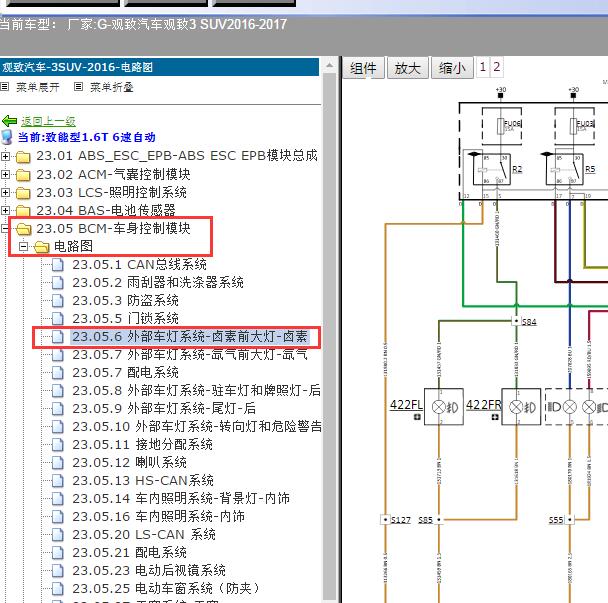
Task: Open 23.05.14 车内照明系统-背景灯-内饰
Action: [181, 499]
